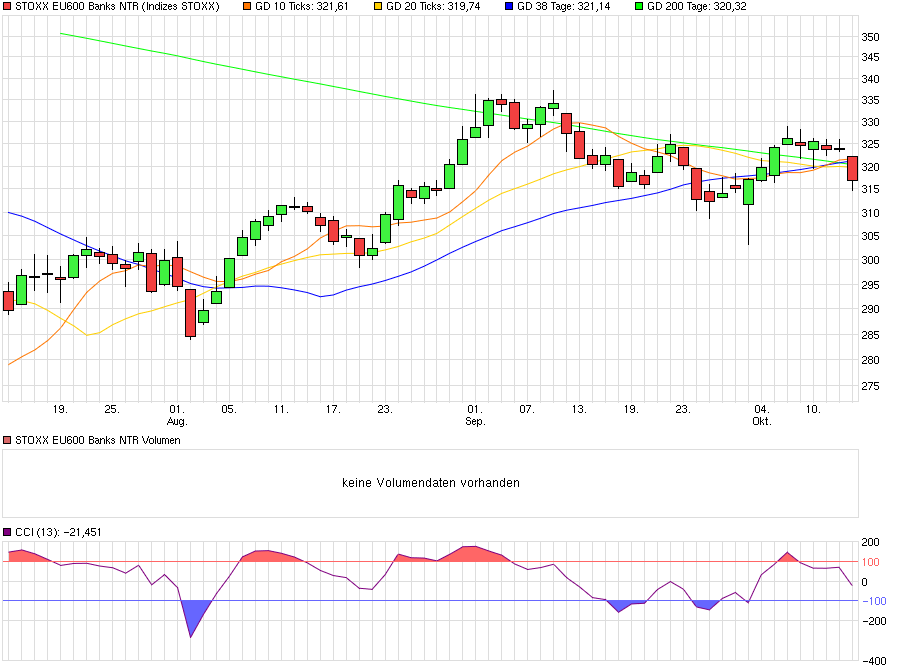Click the 335 price axis label
The width and height of the screenshot is (900, 670).
coord(870,100)
